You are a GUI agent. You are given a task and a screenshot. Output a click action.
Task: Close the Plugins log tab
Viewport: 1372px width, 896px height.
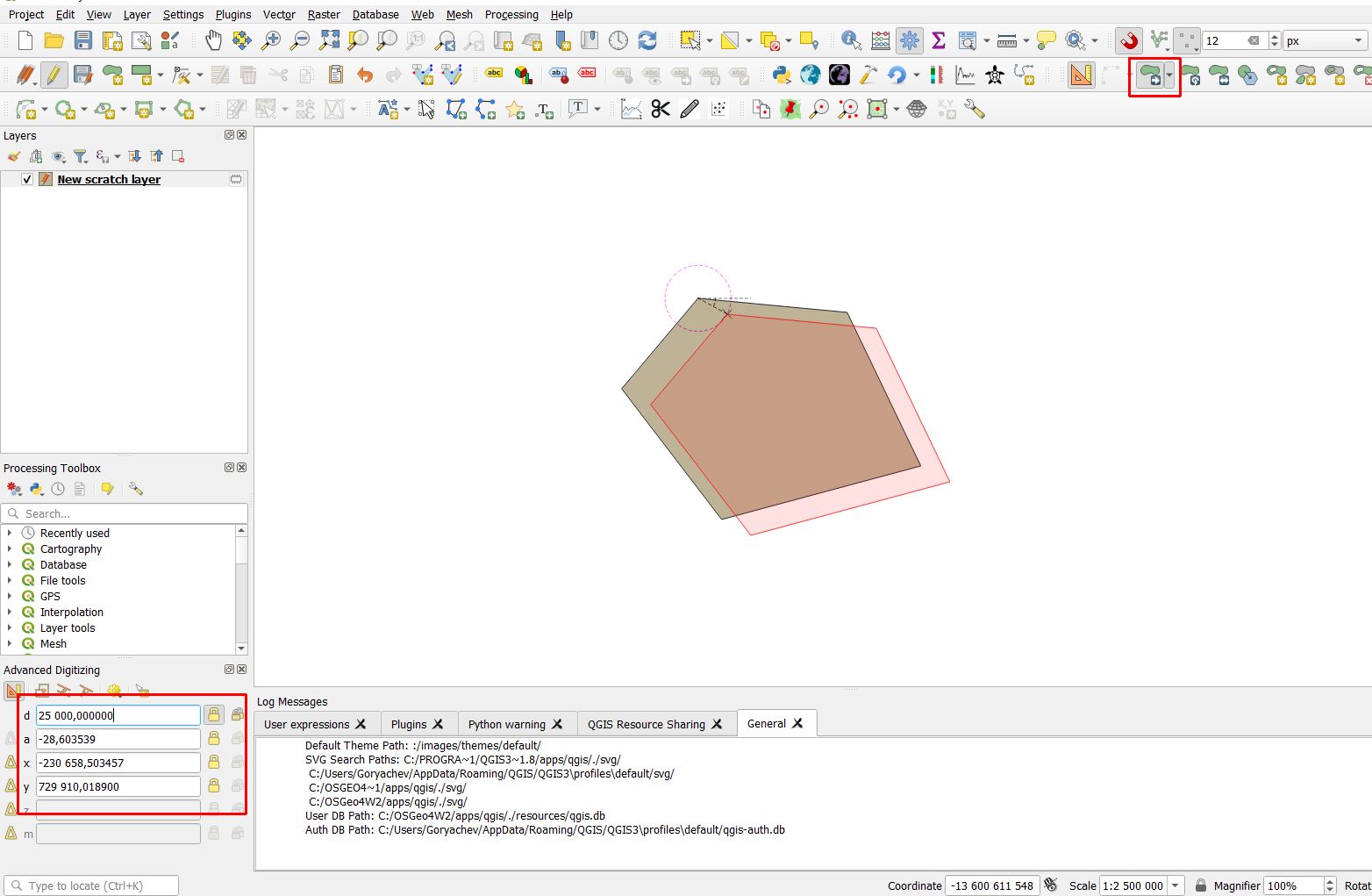click(x=438, y=724)
